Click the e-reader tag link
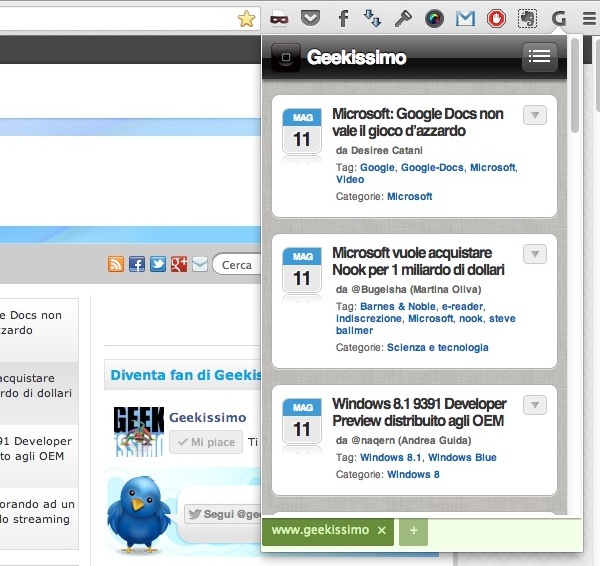Image resolution: width=600 pixels, height=566 pixels. click(462, 306)
